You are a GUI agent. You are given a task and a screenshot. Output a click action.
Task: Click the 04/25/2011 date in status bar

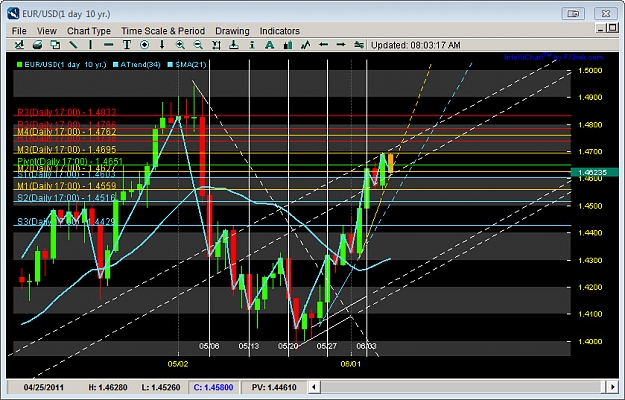[x=43, y=387]
